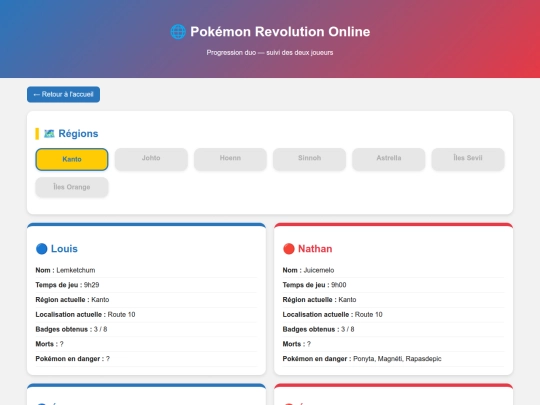Click Louis's Pokémon en danger row
The height and width of the screenshot is (405, 540).
click(146, 359)
